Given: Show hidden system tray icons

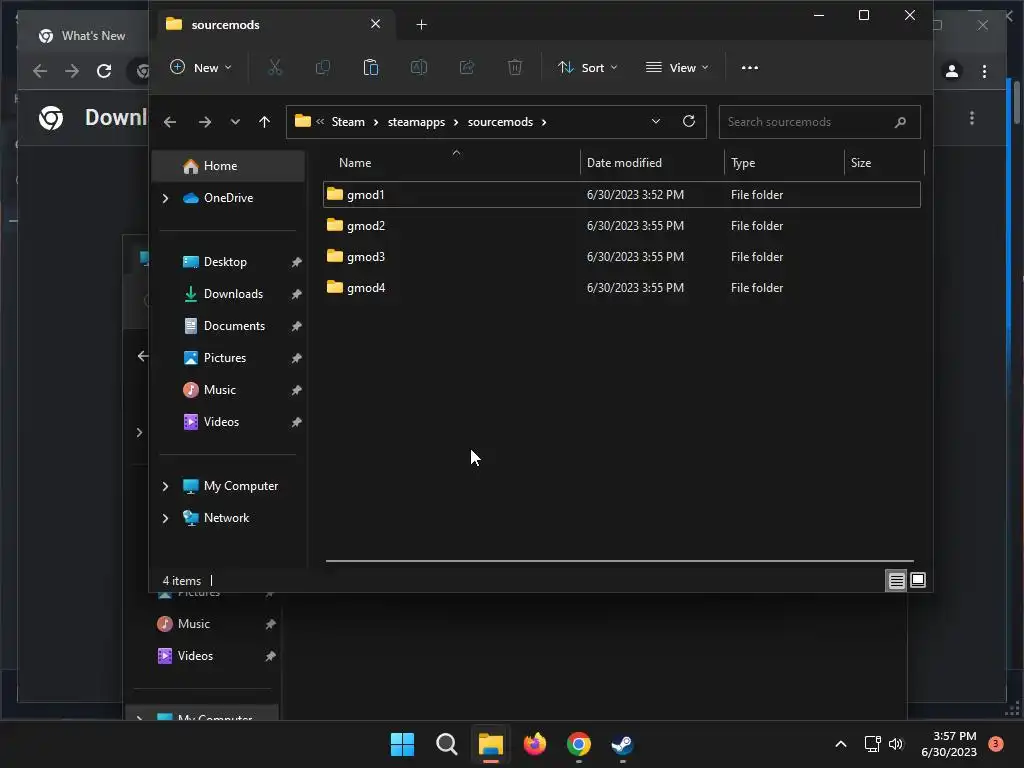Looking at the screenshot, I should tap(841, 744).
